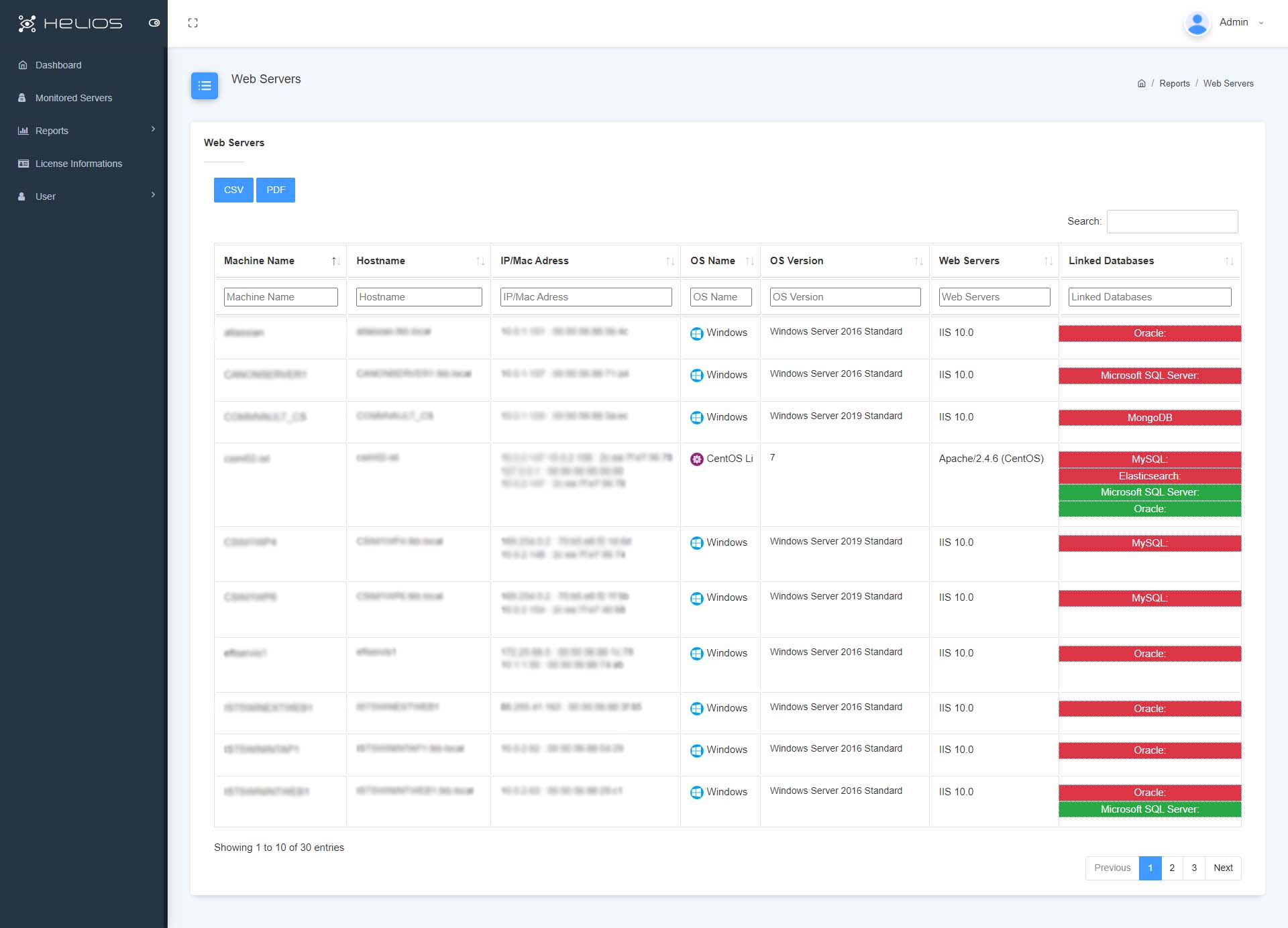Viewport: 1288px width, 928px height.
Task: Click the Windows OS icon in the first row
Action: coord(696,333)
